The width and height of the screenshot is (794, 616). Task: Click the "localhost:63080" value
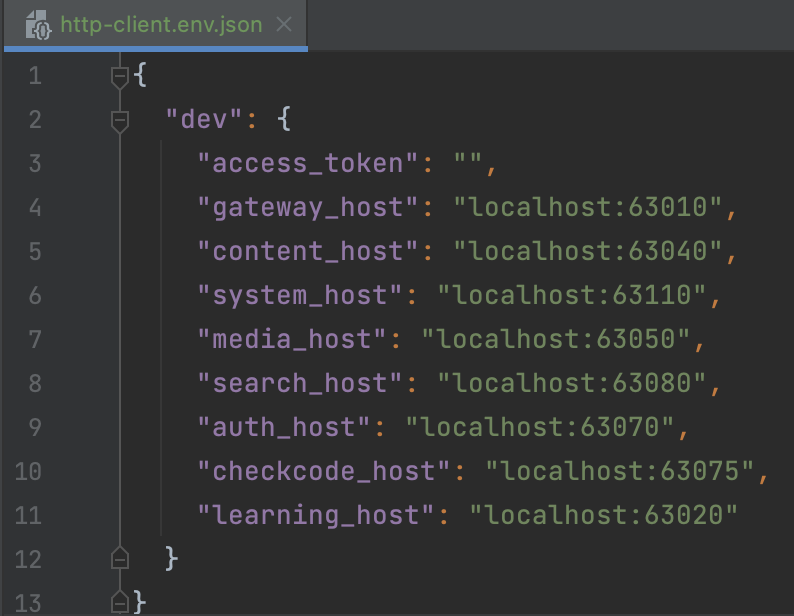point(572,383)
